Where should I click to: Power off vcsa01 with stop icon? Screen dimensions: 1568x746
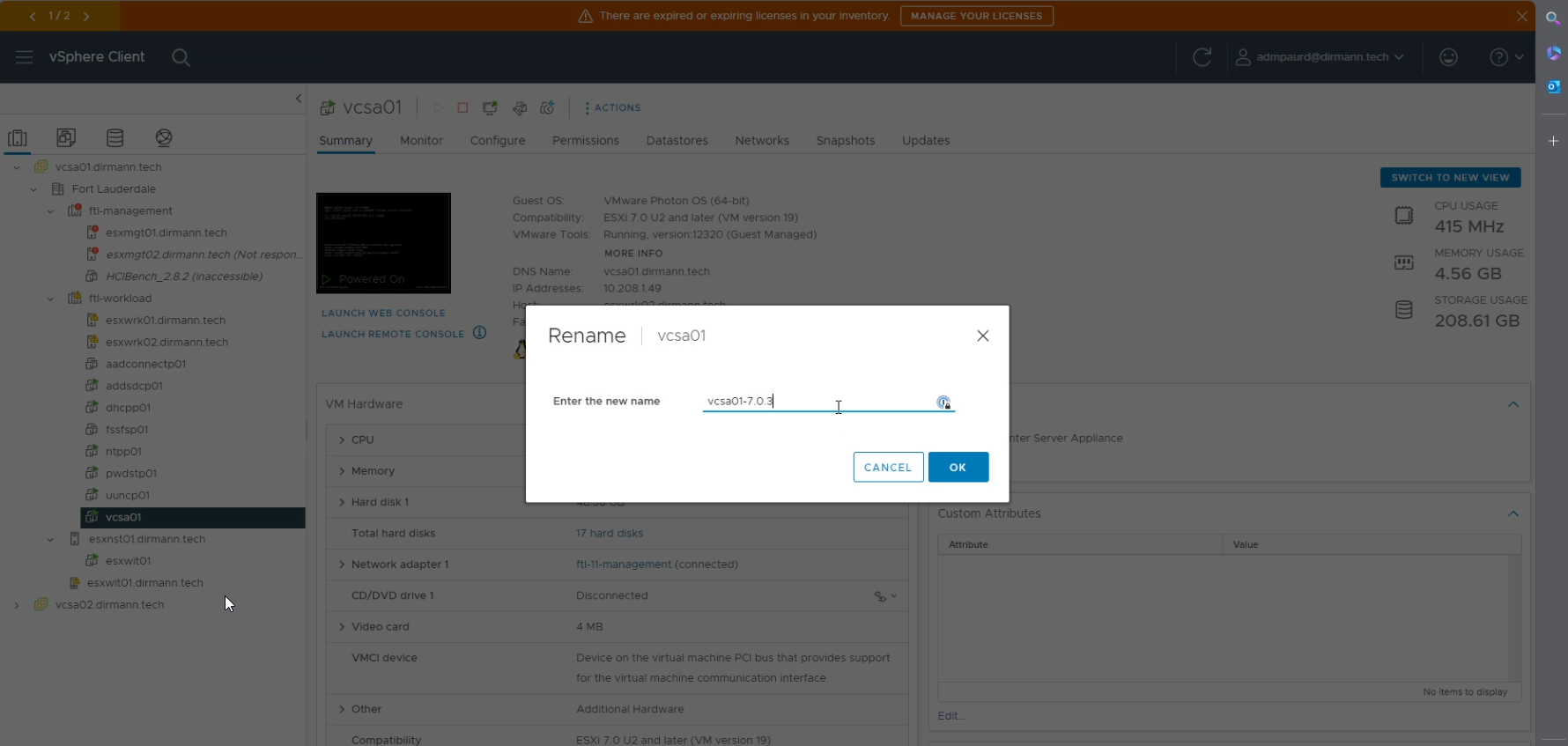tap(462, 107)
